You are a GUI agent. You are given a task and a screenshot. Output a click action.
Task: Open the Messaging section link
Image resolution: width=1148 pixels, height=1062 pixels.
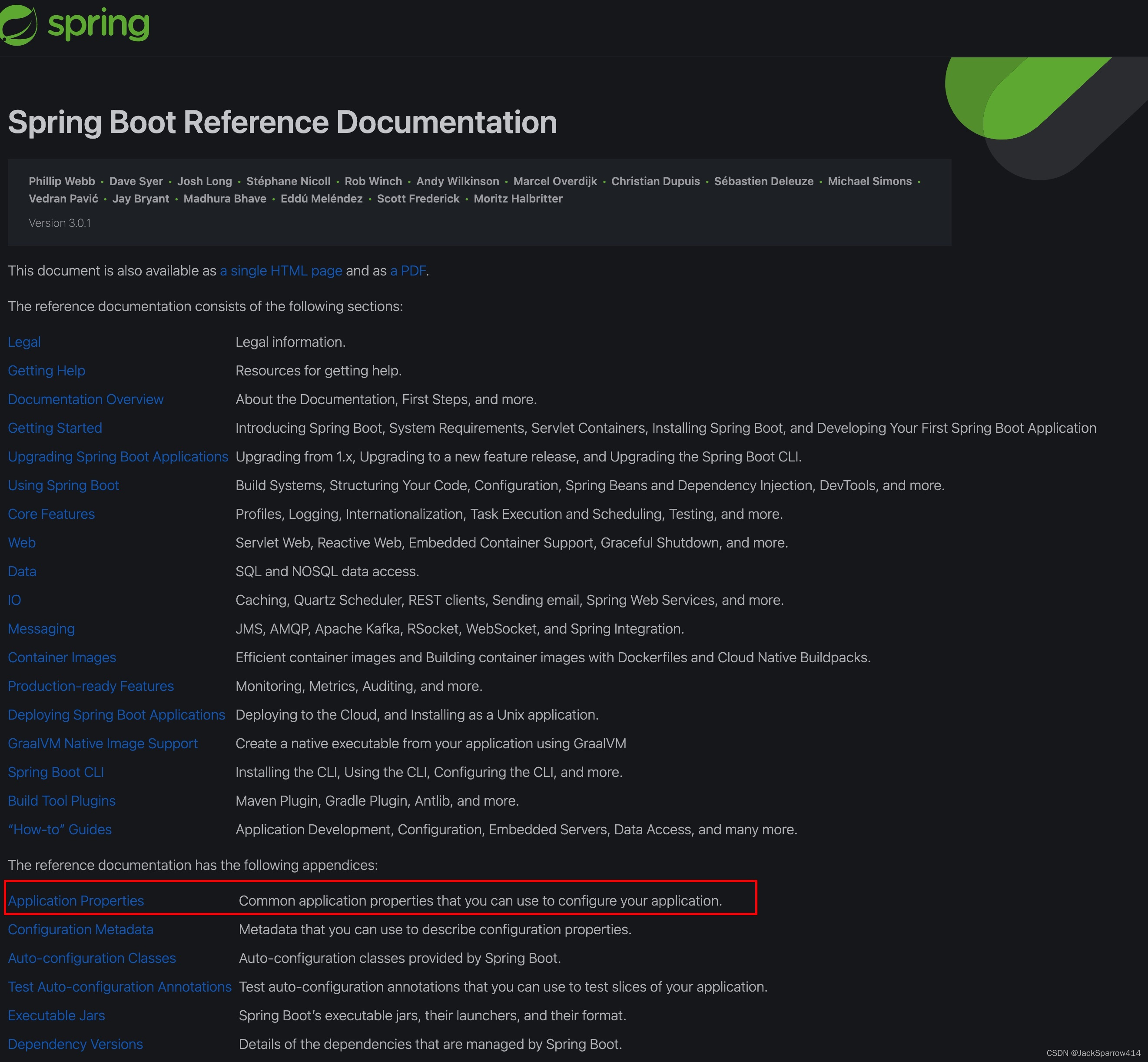(x=41, y=629)
